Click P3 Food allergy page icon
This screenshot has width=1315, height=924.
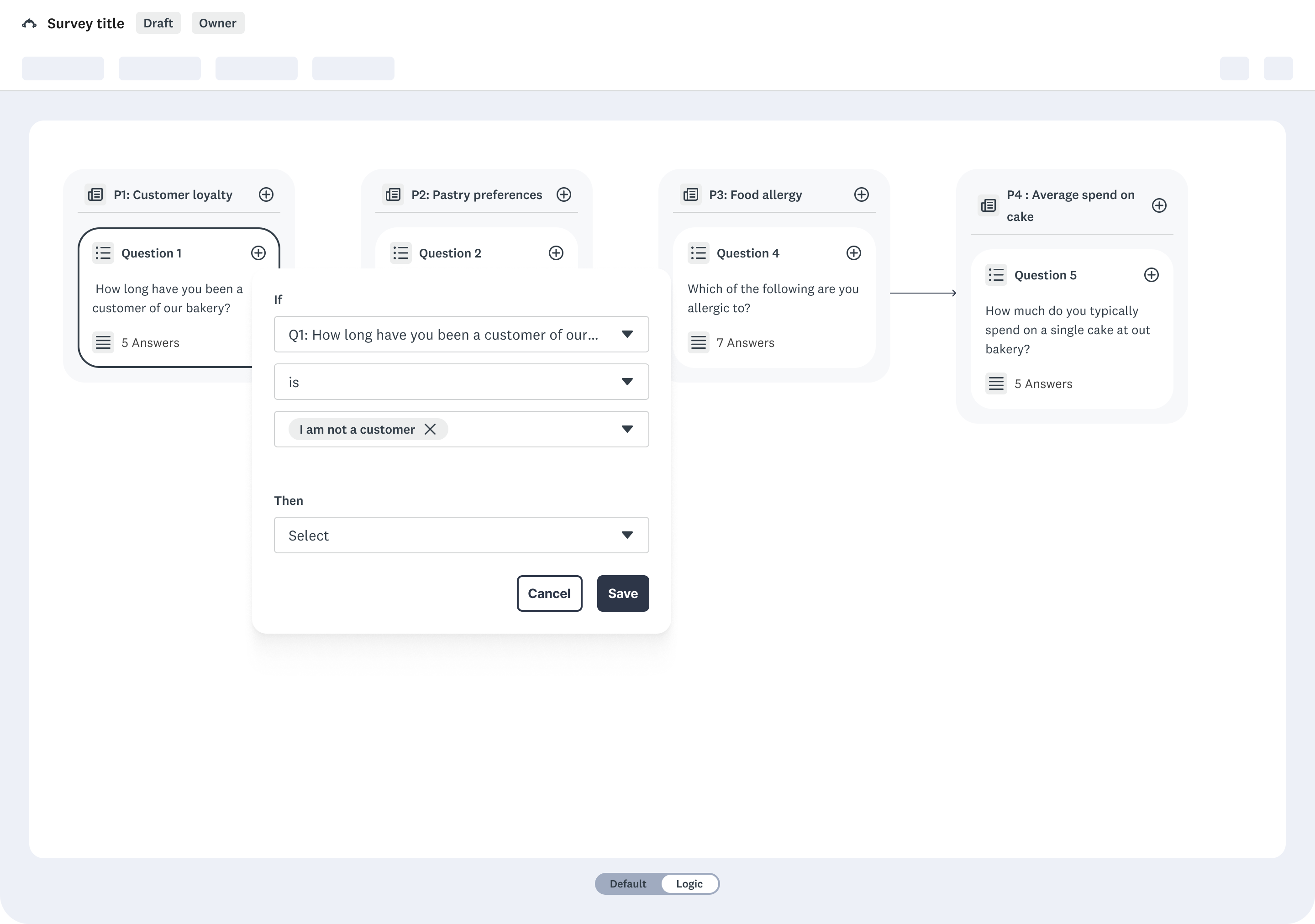691,194
